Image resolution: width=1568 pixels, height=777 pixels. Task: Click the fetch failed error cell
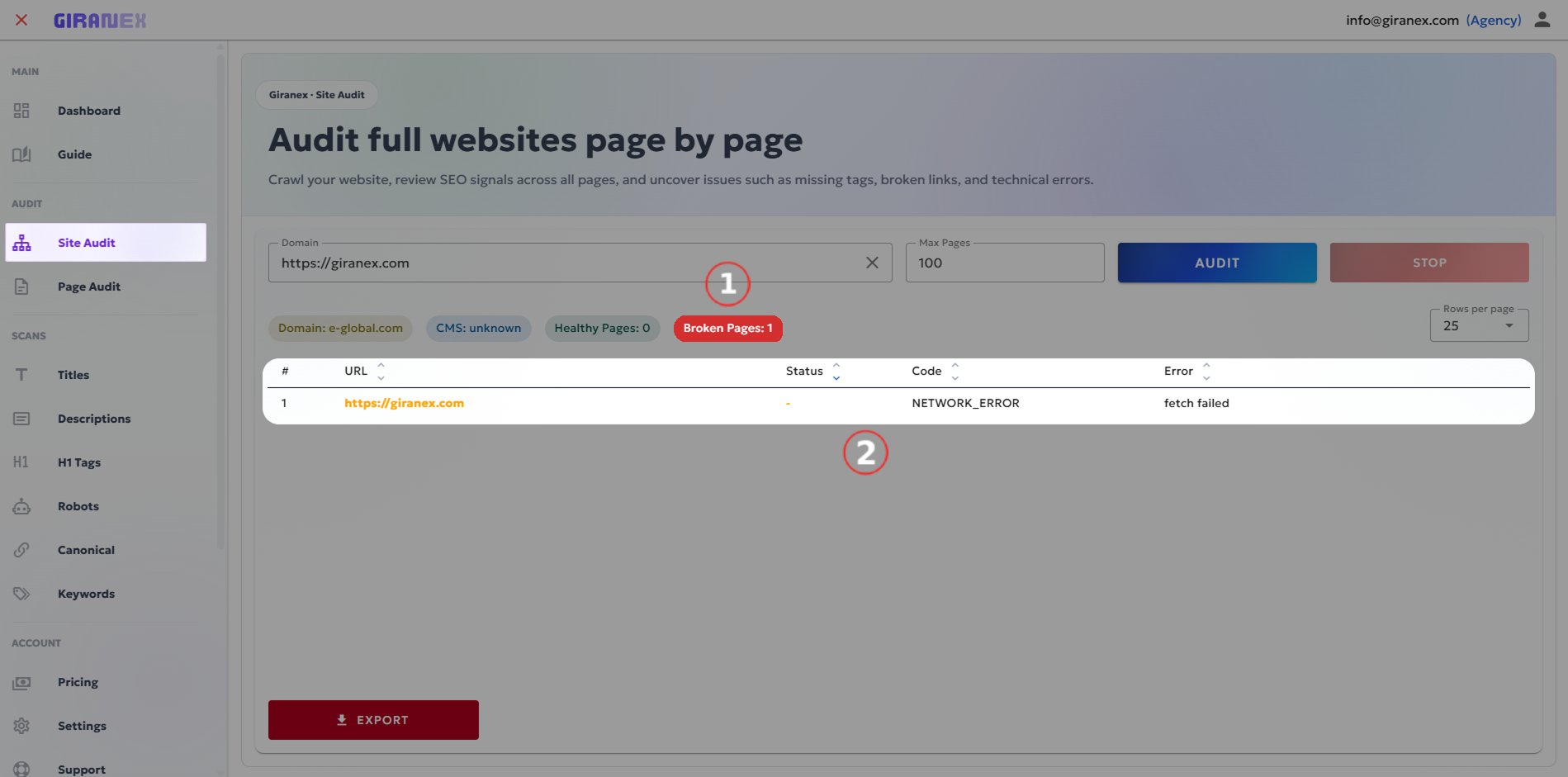point(1196,403)
